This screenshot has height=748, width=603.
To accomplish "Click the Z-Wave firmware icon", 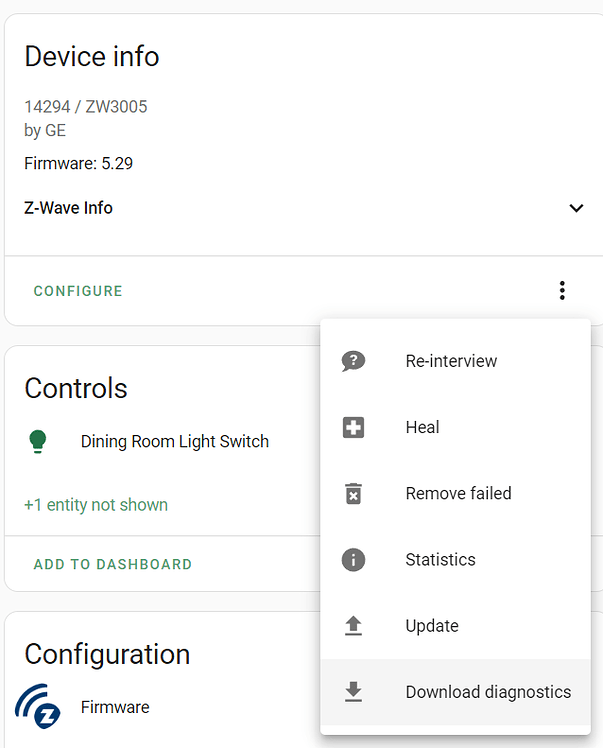I will (x=38, y=707).
